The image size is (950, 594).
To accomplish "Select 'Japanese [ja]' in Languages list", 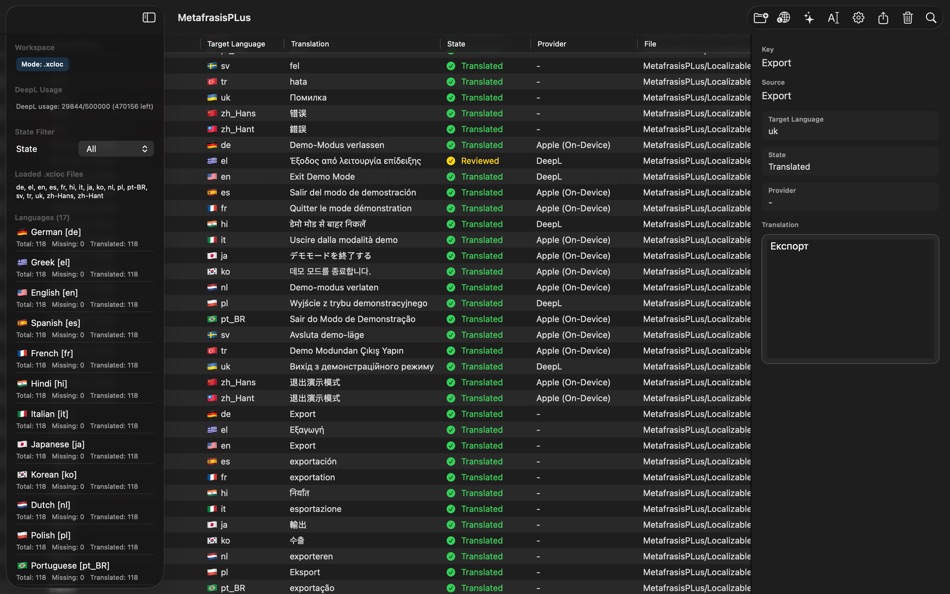I will click(85, 449).
